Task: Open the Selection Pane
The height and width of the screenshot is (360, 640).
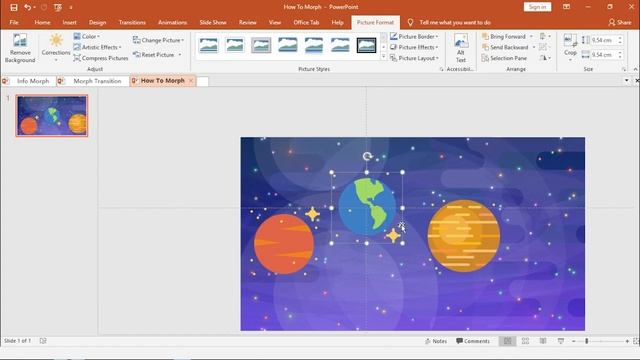Action: (504, 58)
